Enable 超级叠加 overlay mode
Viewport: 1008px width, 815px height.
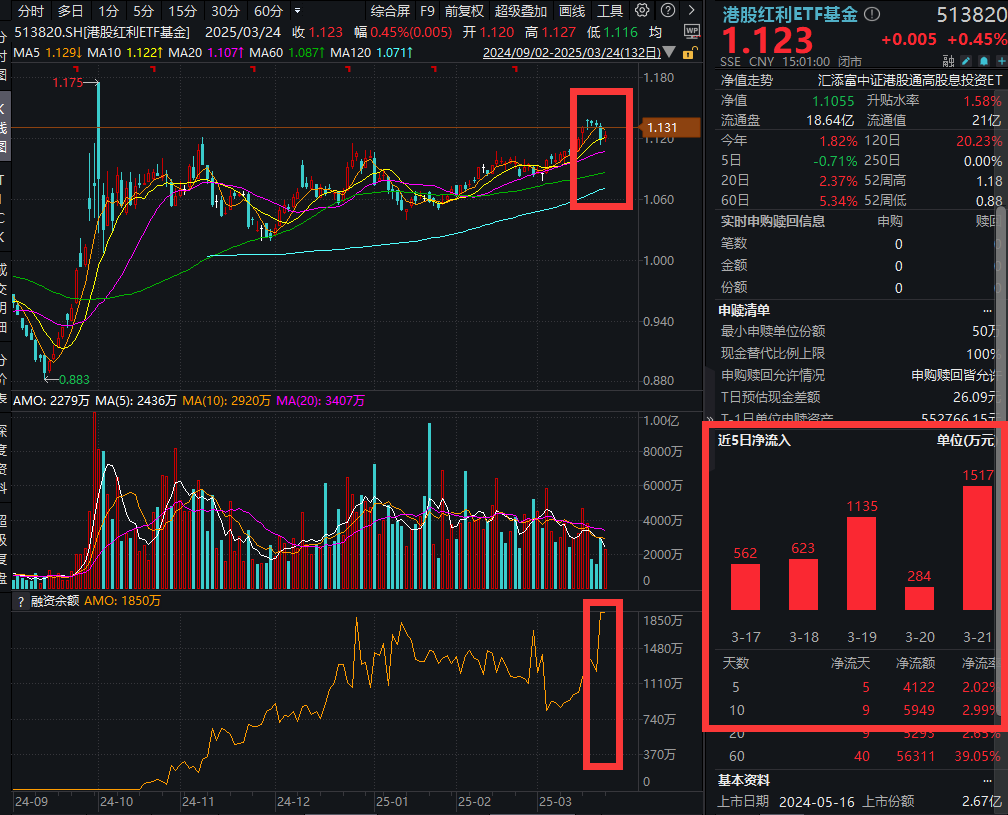521,11
